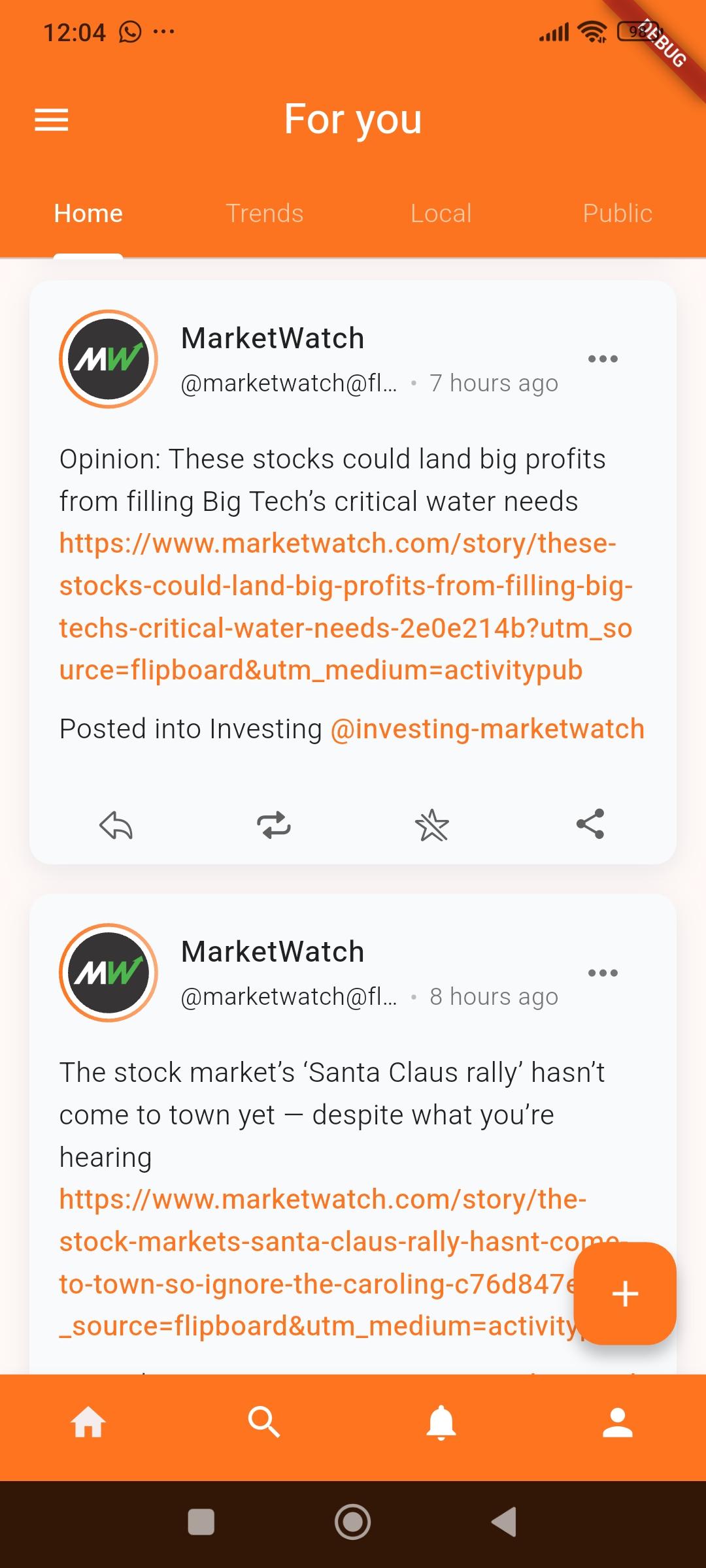View MarketWatch avatar on the first post
Screen dimensions: 706x1568
point(109,359)
